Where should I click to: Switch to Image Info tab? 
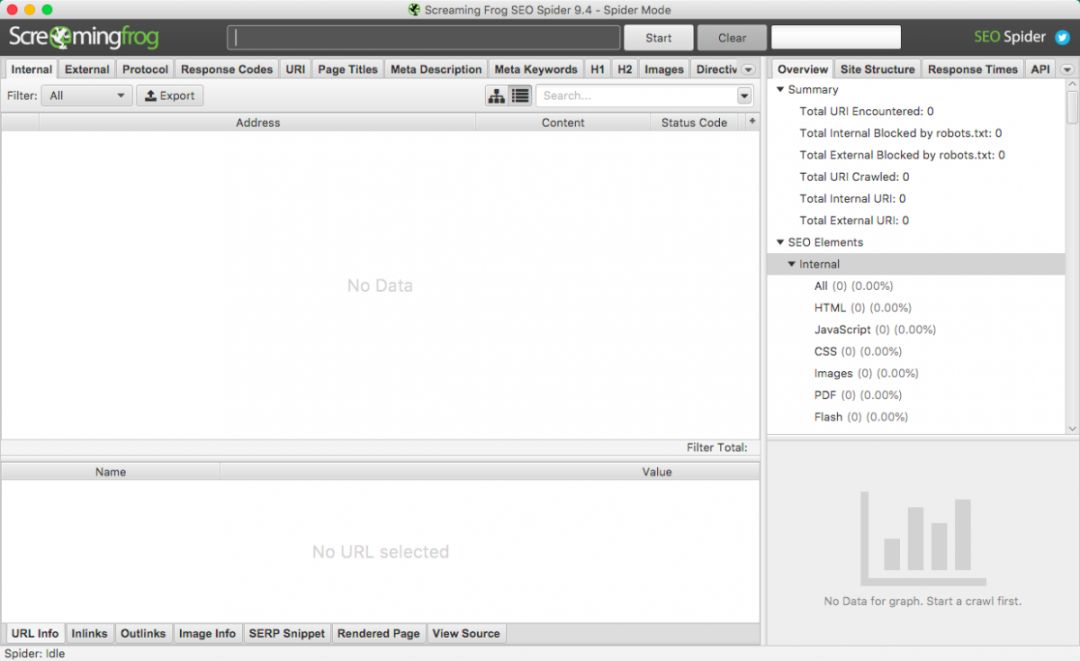(207, 633)
